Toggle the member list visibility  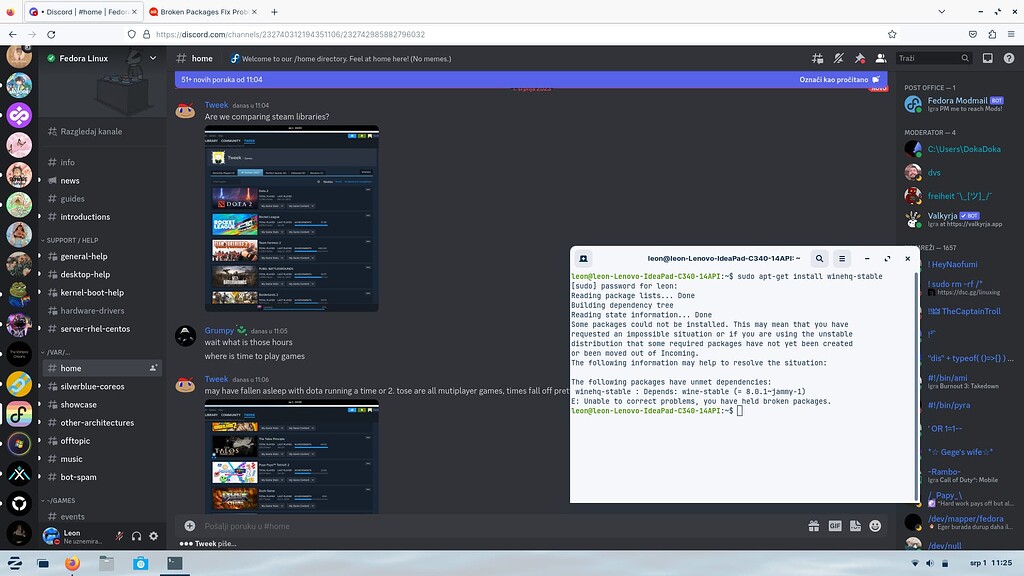(881, 58)
